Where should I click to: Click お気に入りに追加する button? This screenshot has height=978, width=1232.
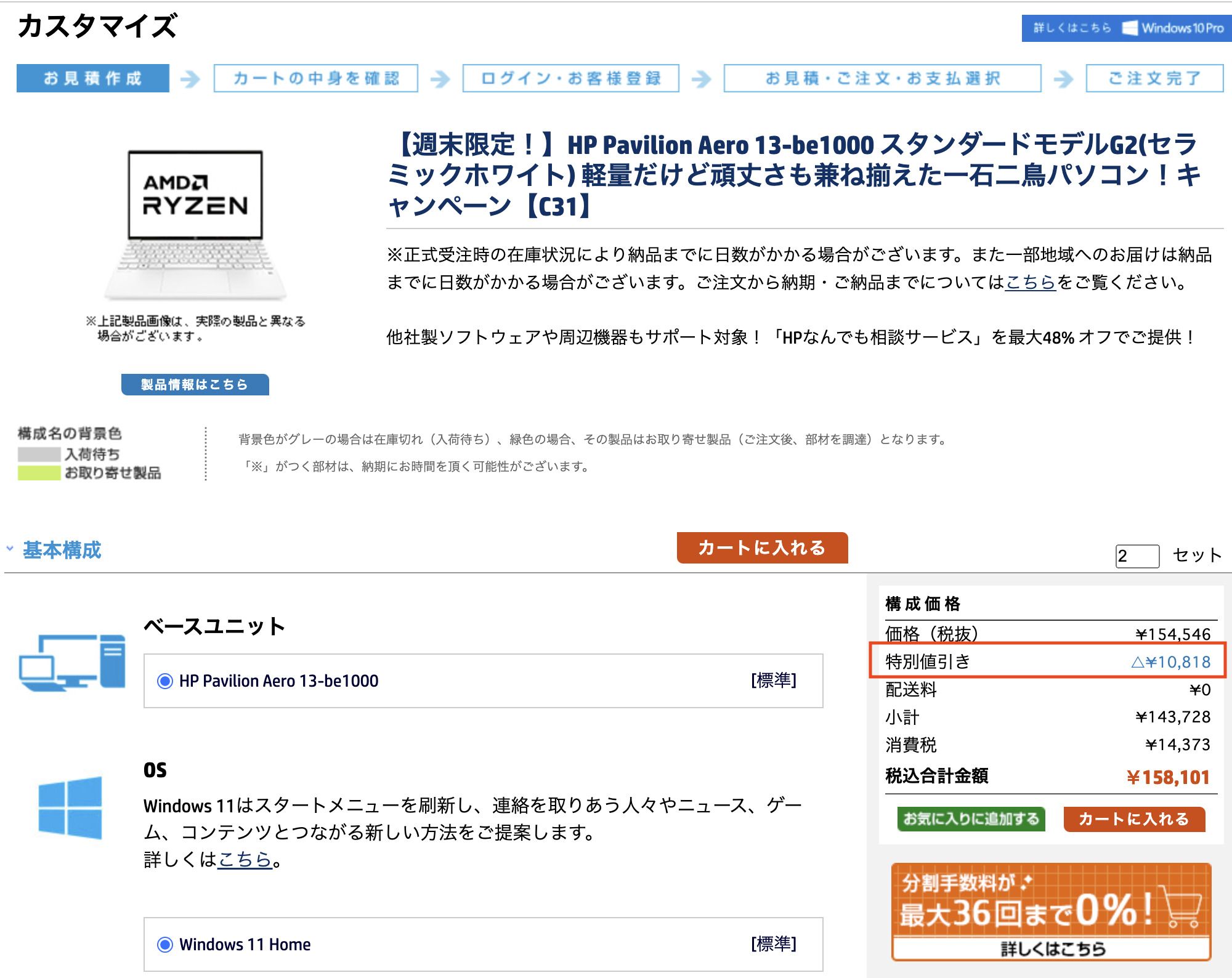[971, 819]
